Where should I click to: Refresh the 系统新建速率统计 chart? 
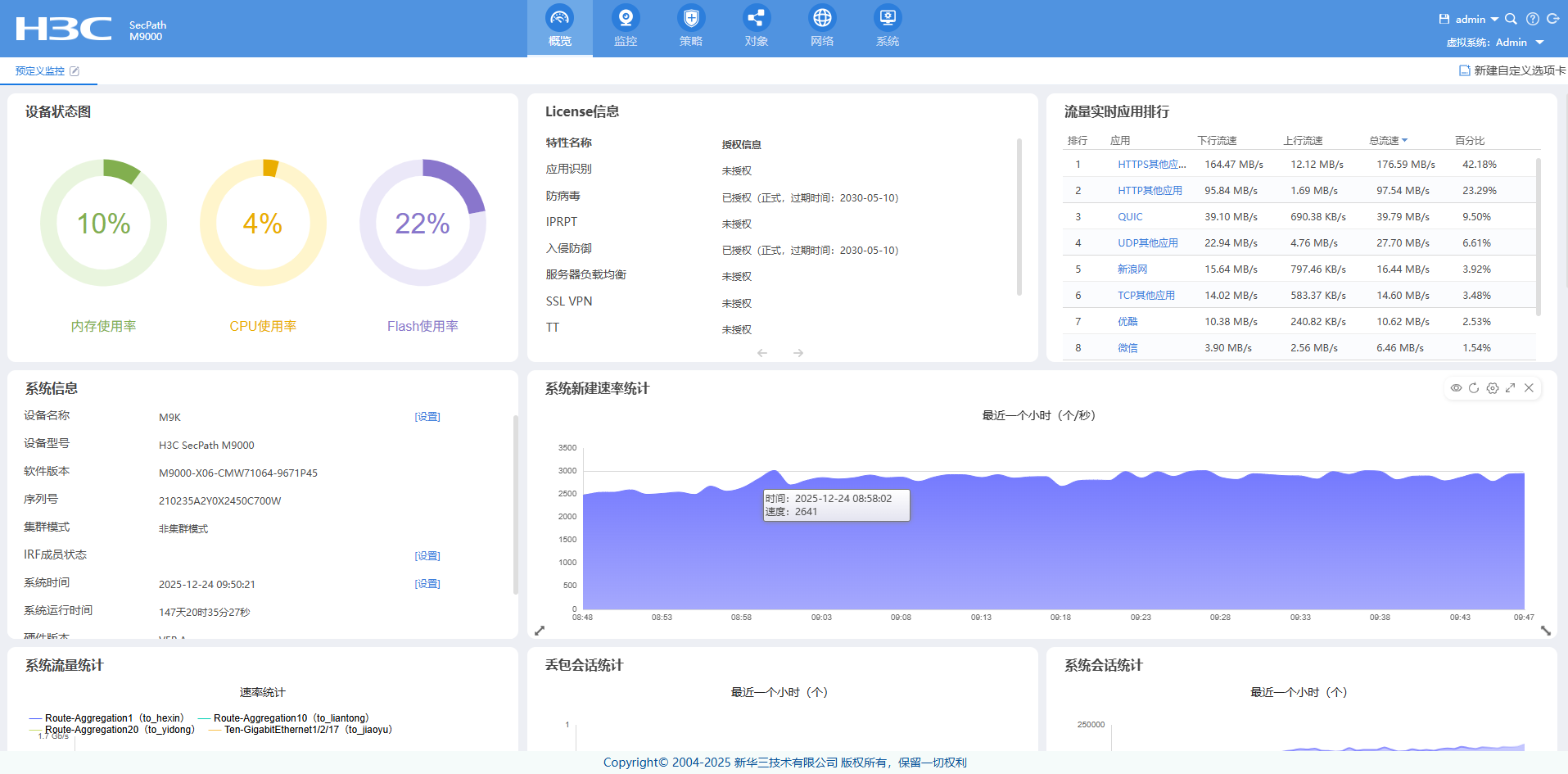point(1474,388)
